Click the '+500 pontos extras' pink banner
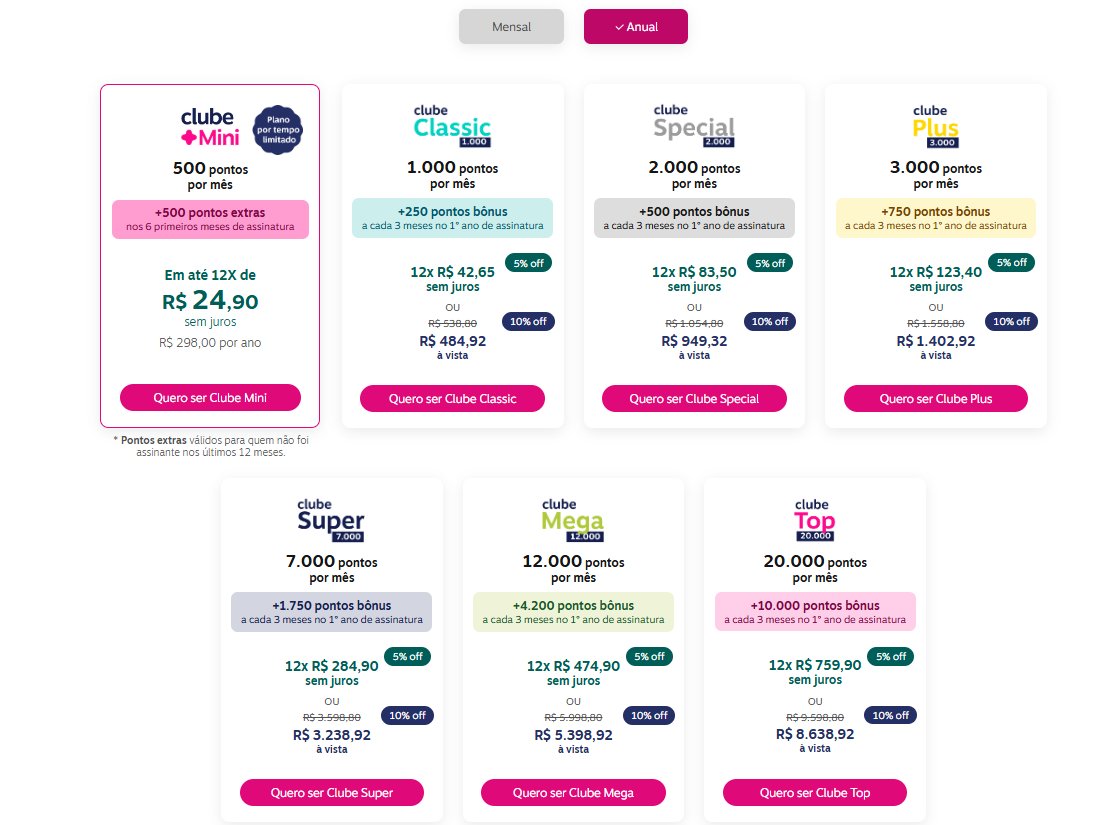The width and height of the screenshot is (1105, 825). (210, 219)
